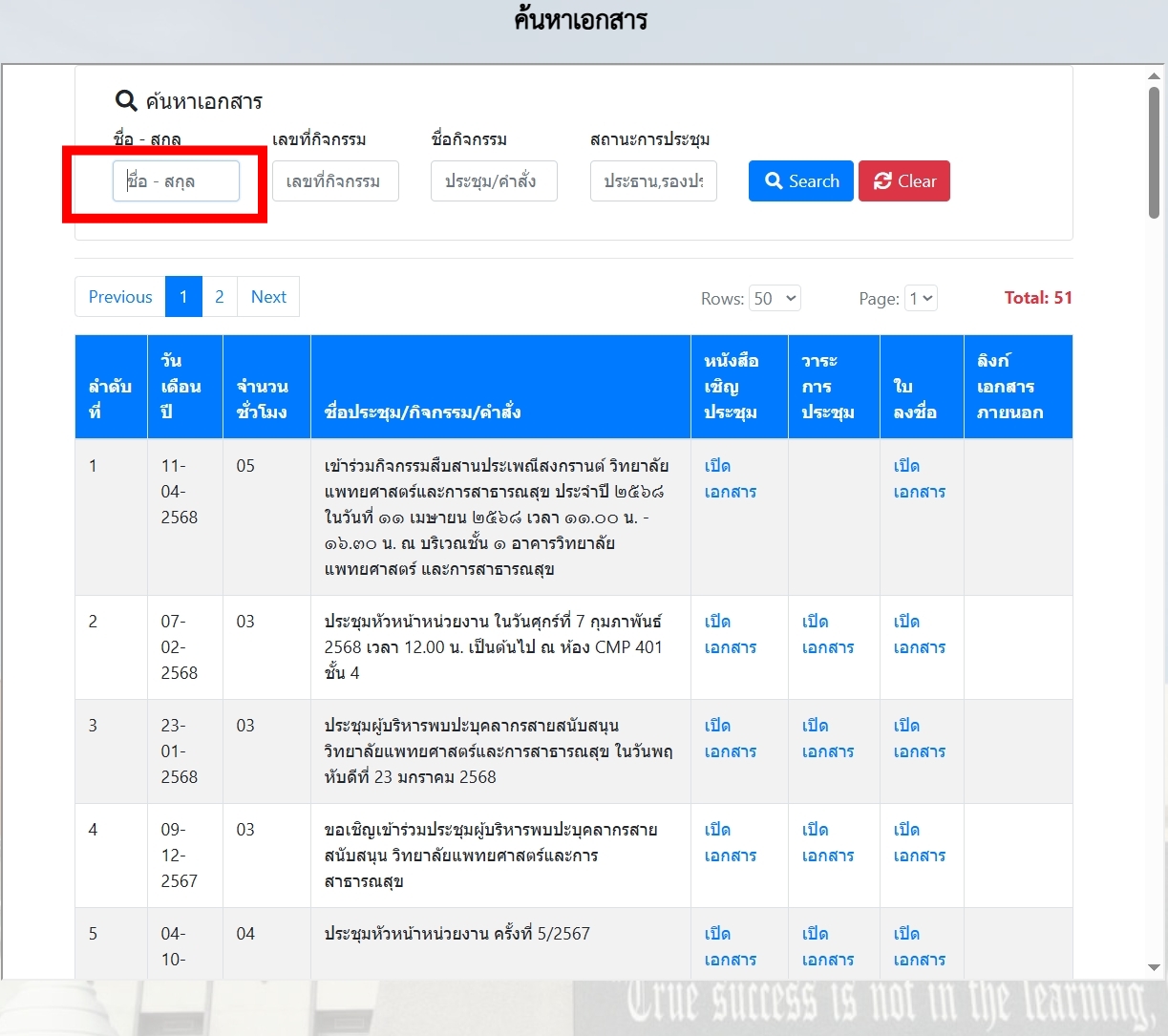Open invitation letter document for row 1

(x=730, y=478)
